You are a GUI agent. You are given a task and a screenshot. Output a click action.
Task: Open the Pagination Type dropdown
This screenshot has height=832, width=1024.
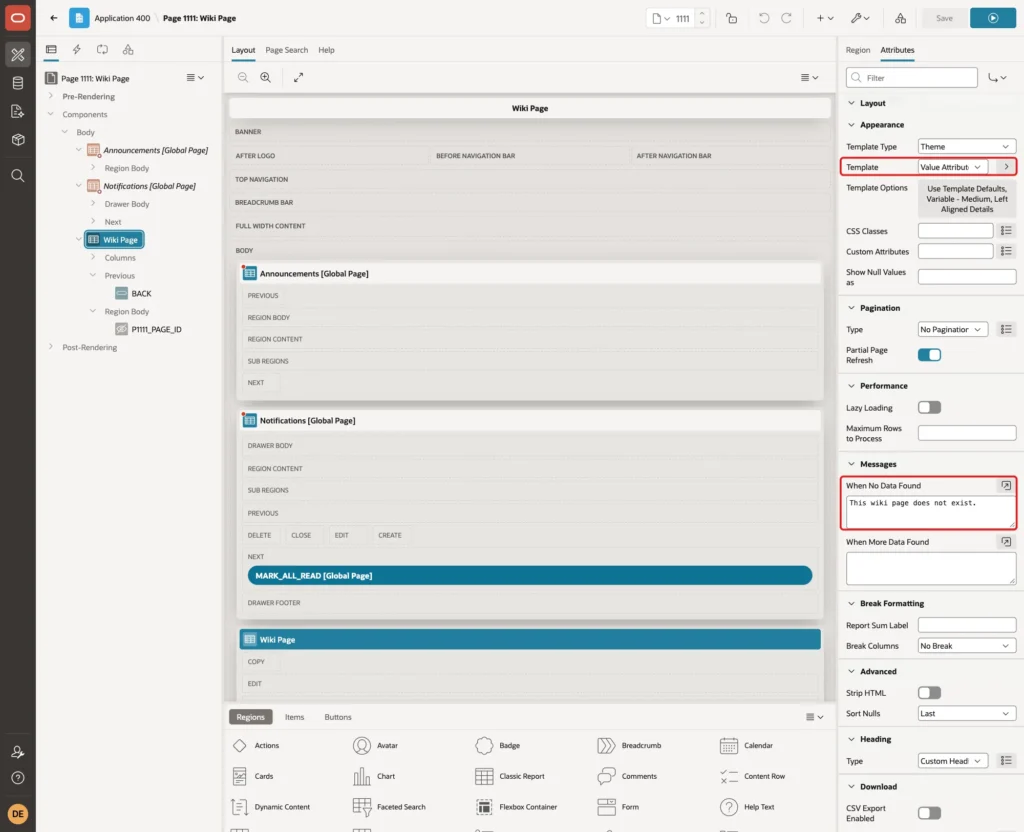tap(953, 329)
